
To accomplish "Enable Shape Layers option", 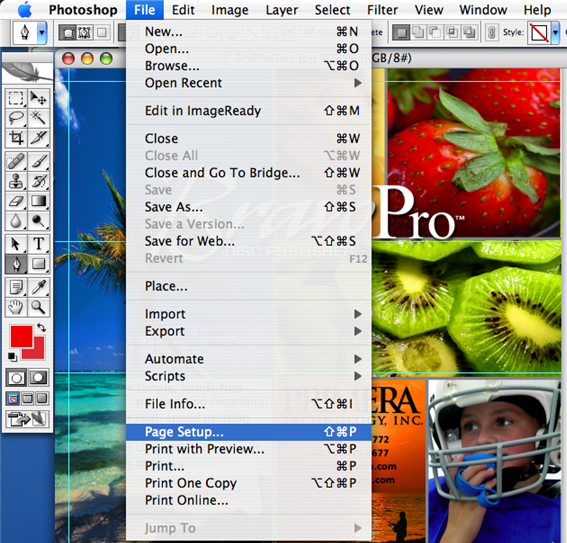I will click(x=68, y=33).
